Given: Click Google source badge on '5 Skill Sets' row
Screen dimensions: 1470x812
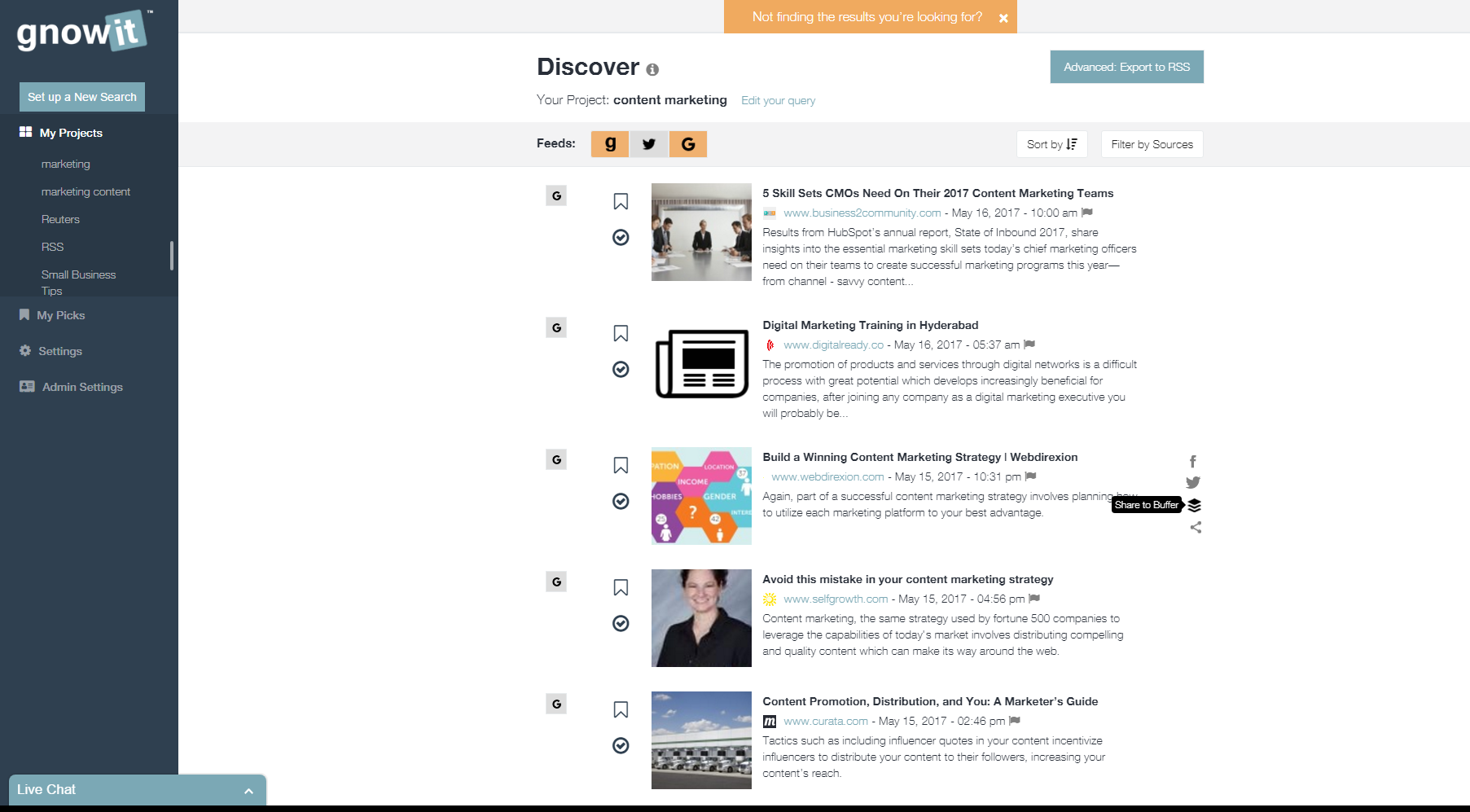Looking at the screenshot, I should click(556, 195).
